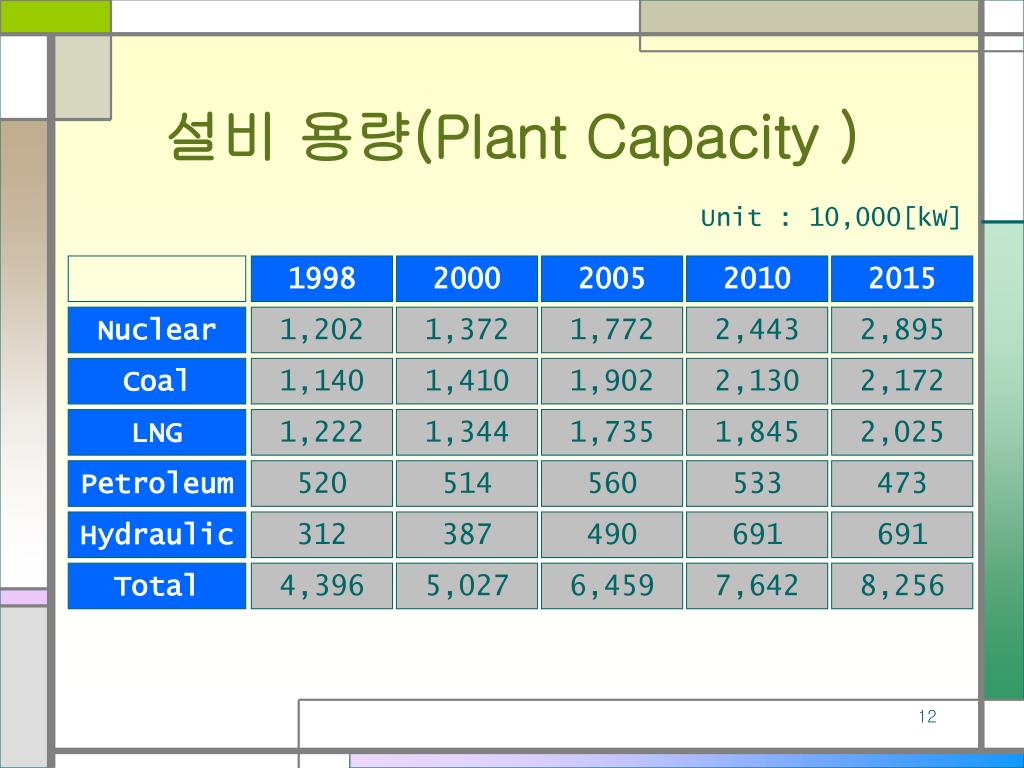Select Coal 2005 value 1,902

[612, 381]
